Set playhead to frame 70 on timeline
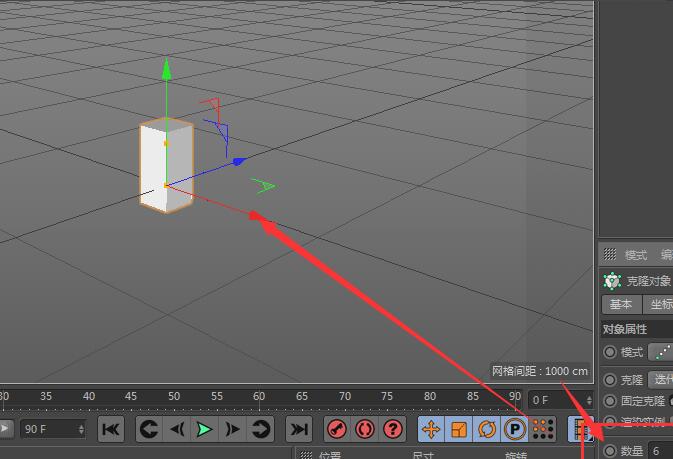This screenshot has height=459, width=673. click(345, 396)
